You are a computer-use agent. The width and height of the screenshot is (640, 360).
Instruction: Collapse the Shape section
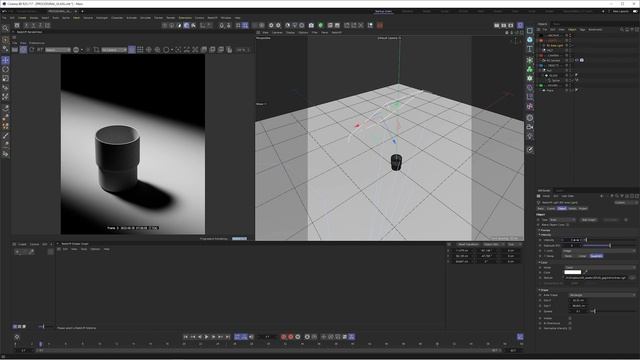point(544,290)
